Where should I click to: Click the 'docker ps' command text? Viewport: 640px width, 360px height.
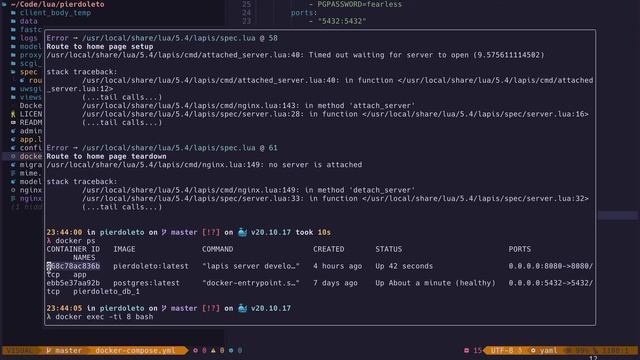click(x=75, y=241)
